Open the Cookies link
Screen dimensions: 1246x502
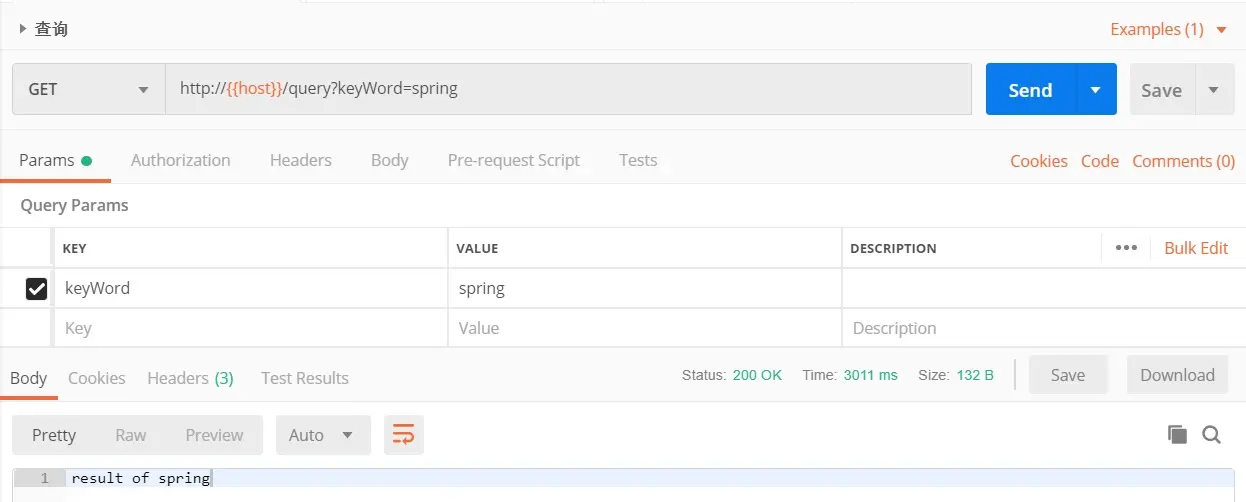pos(1038,161)
